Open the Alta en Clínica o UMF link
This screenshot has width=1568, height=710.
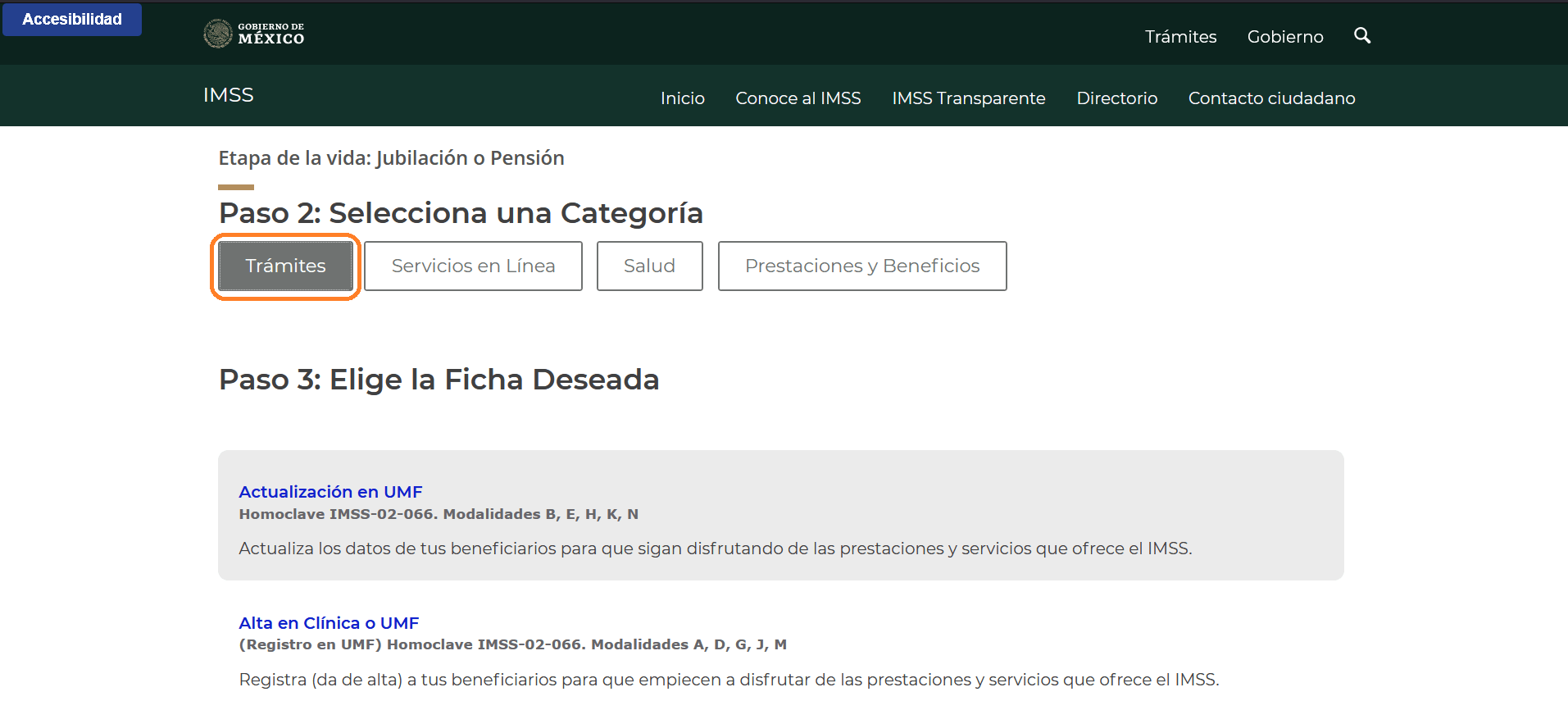tap(329, 623)
